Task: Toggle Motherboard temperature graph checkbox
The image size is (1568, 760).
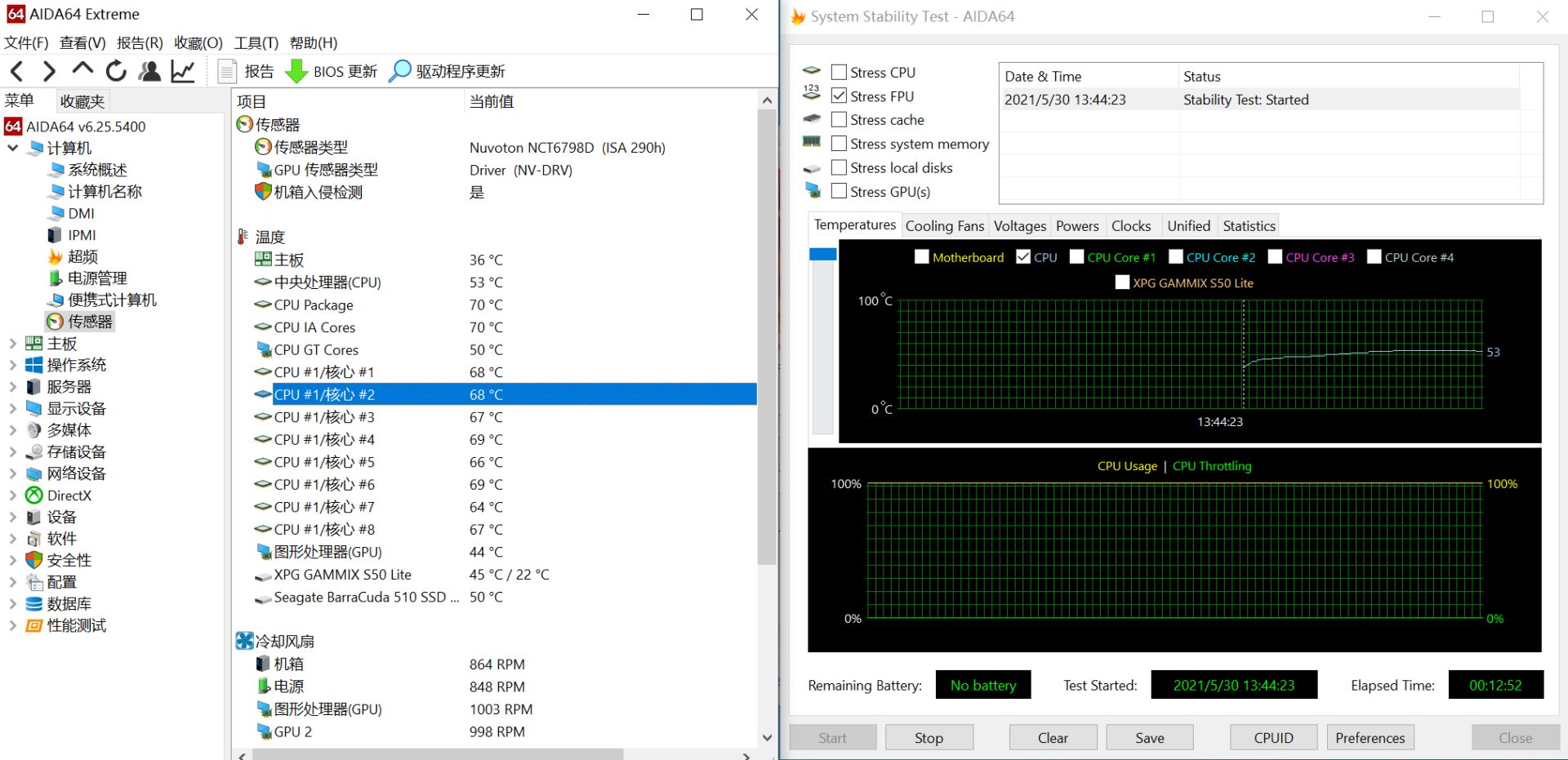Action: point(922,257)
